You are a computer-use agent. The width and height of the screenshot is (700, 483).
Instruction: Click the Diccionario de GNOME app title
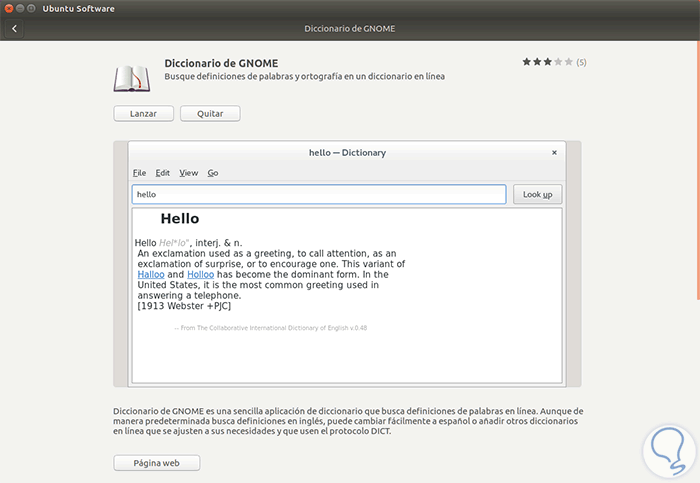[221, 63]
